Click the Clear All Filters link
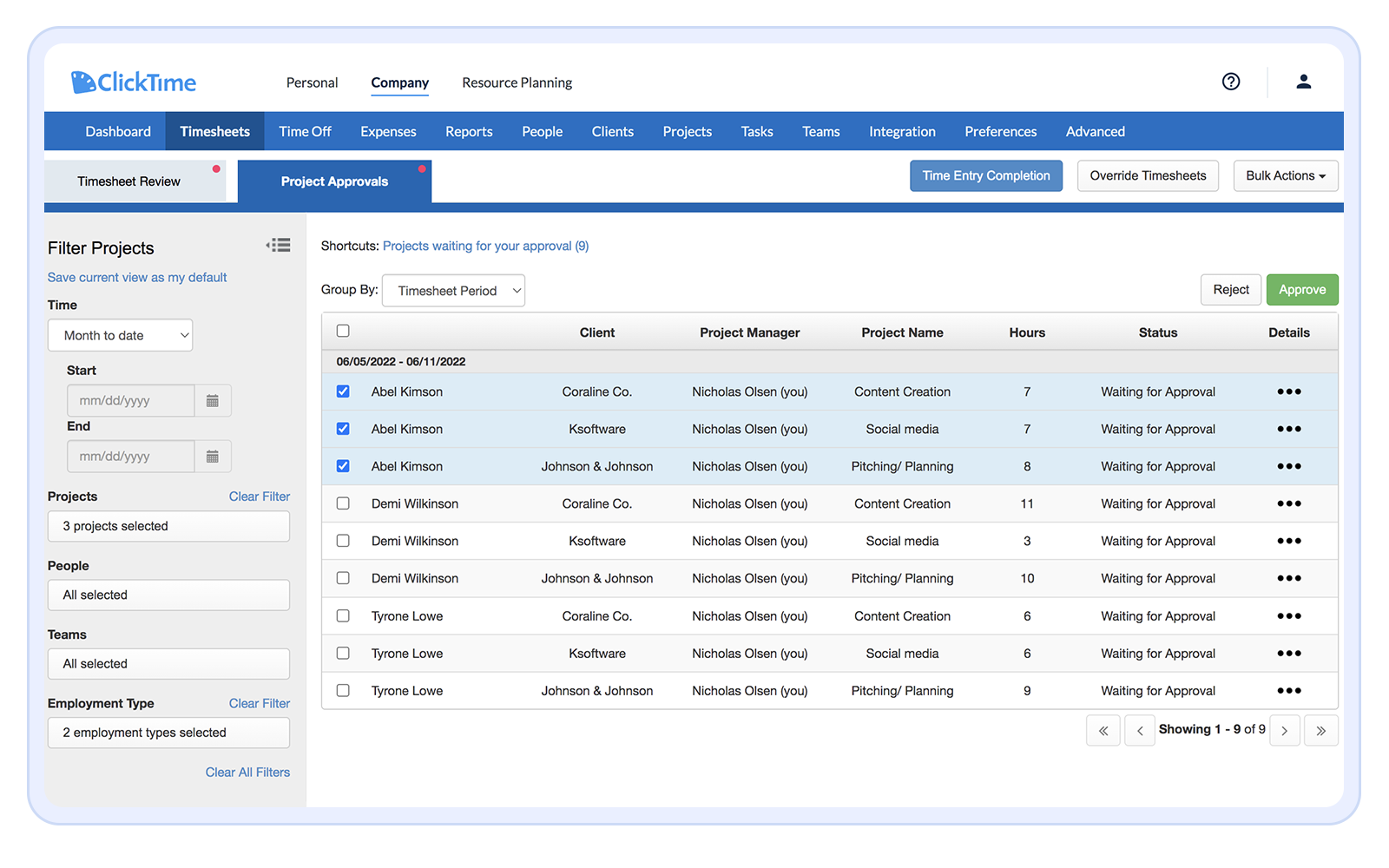 tap(247, 773)
